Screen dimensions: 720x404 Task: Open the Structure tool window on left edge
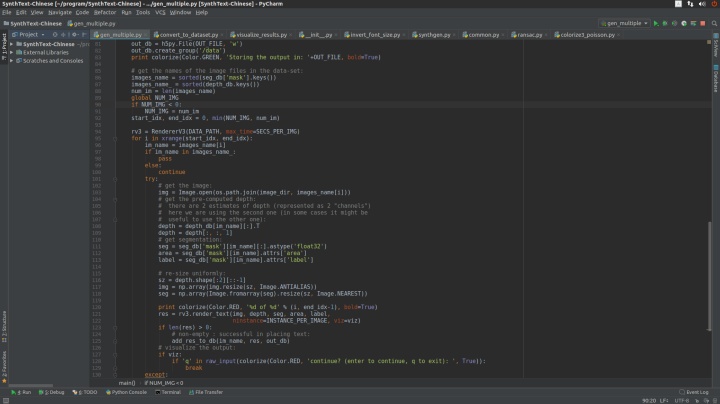4,327
